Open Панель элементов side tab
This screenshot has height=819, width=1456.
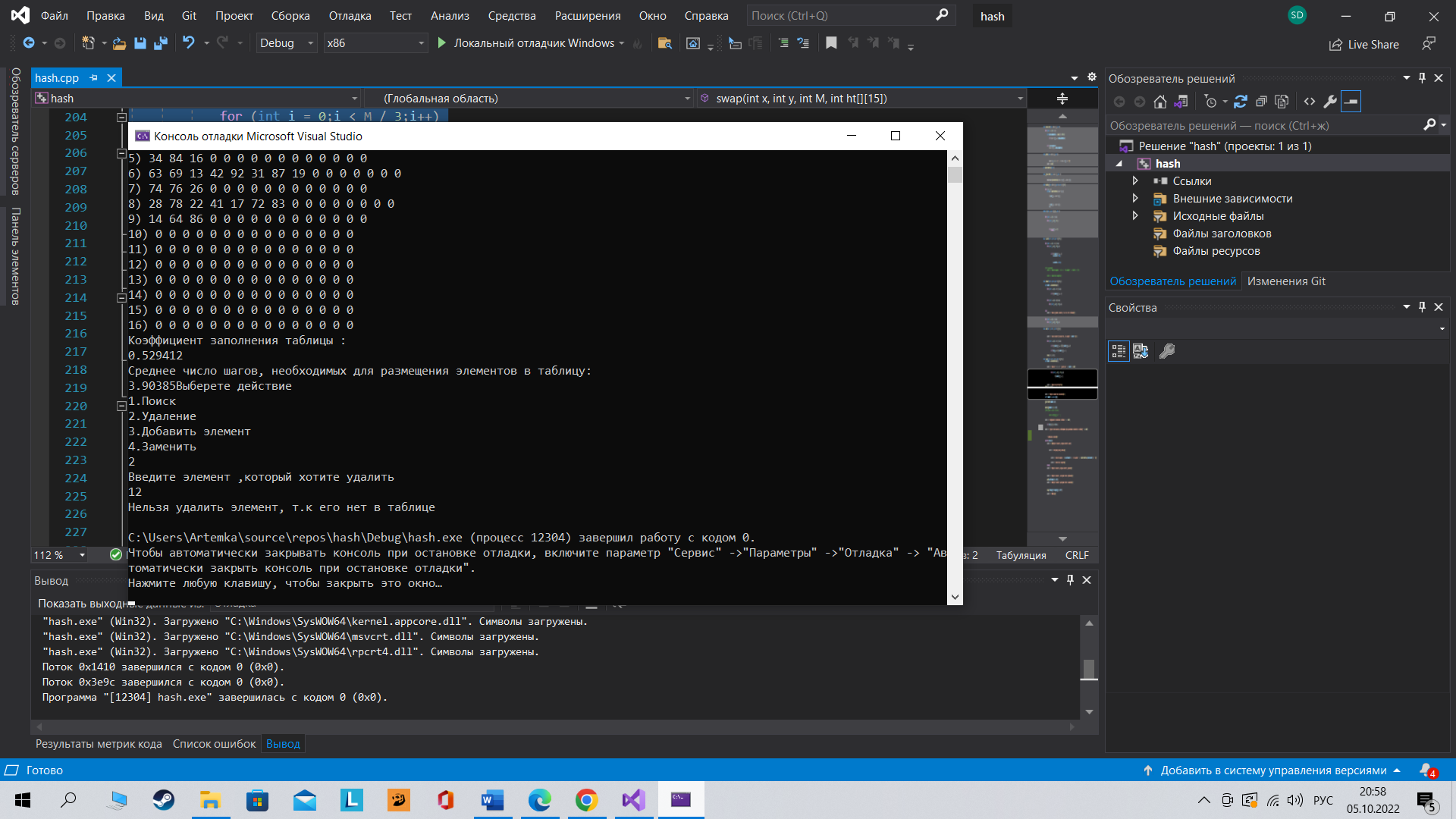[15, 256]
